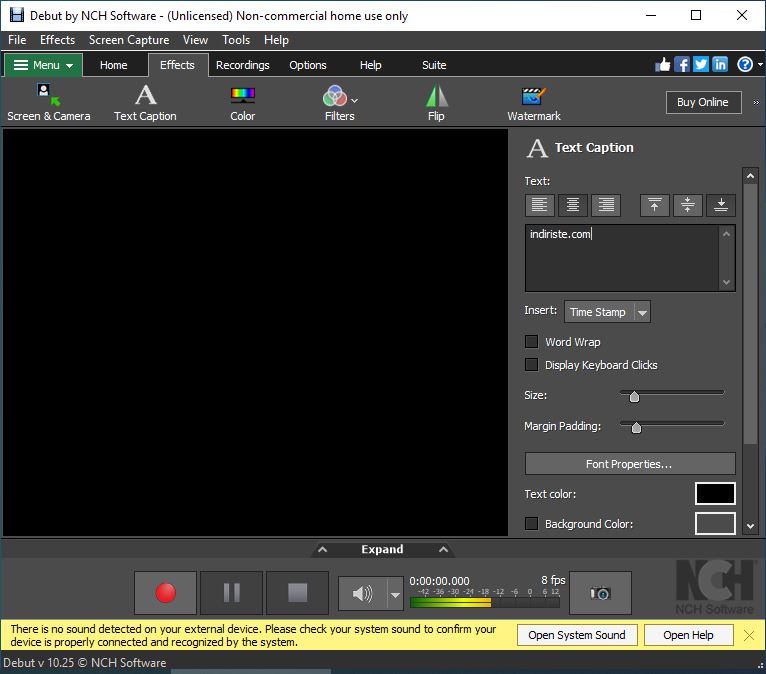This screenshot has width=766, height=674.
Task: Share on LinkedIn icon
Action: pos(720,64)
